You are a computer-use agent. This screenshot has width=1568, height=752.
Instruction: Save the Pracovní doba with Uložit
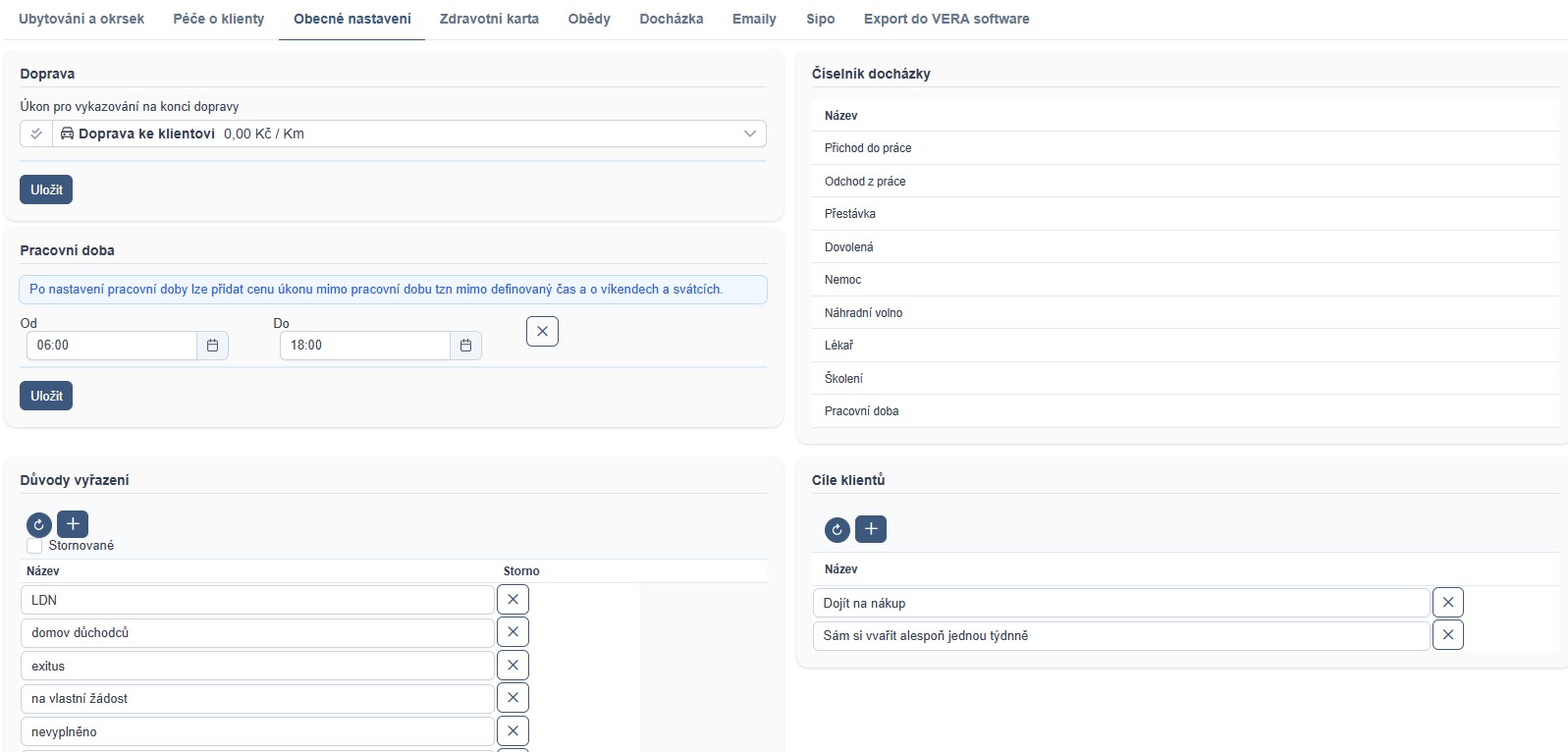[x=46, y=396]
